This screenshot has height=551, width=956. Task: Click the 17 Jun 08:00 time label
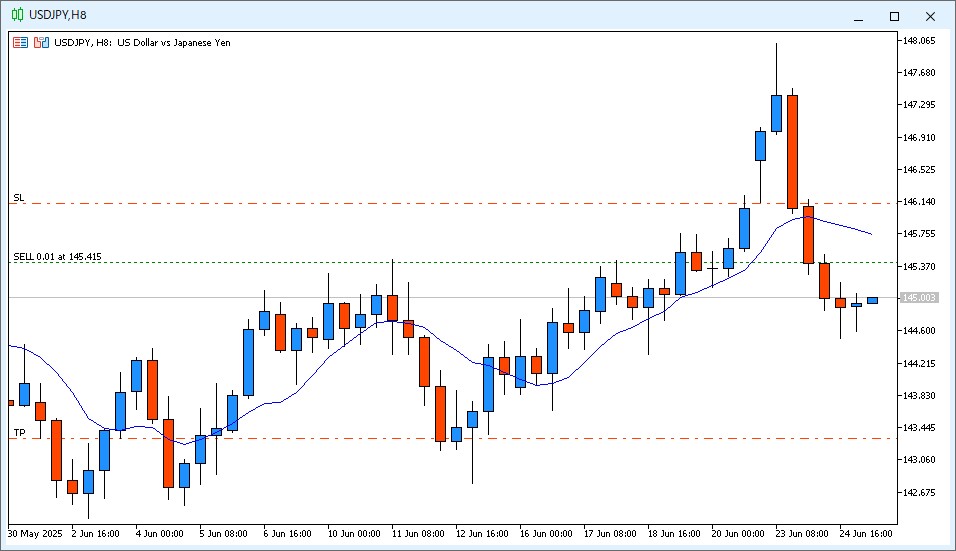point(610,533)
